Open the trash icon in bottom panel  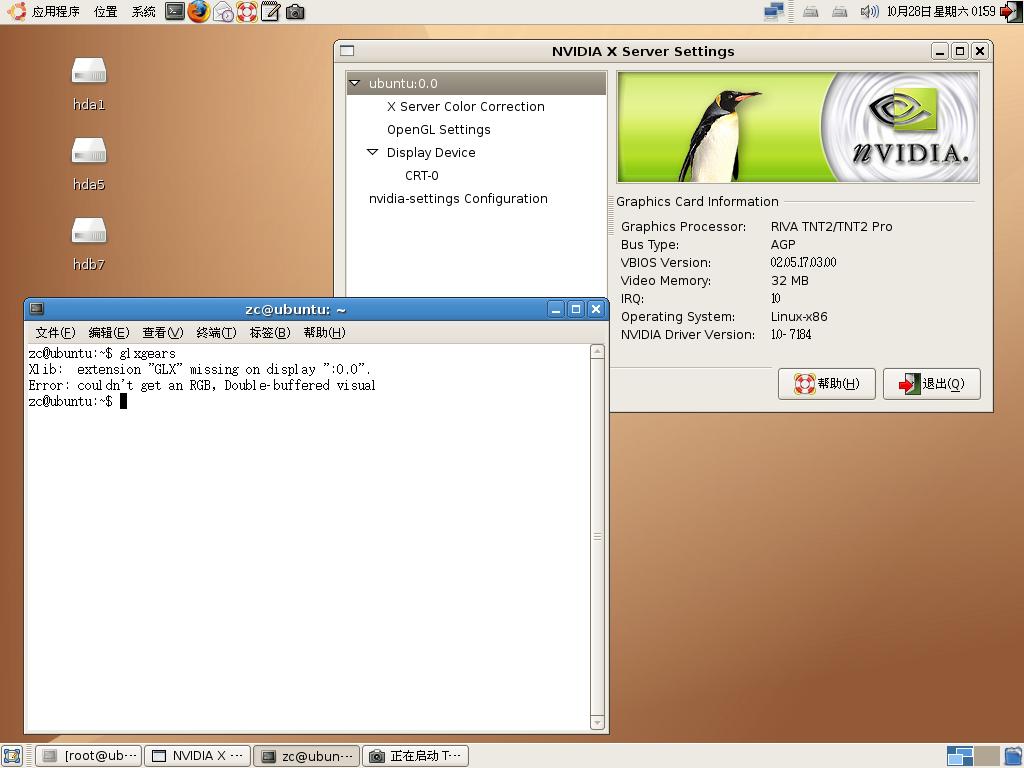(1013, 756)
